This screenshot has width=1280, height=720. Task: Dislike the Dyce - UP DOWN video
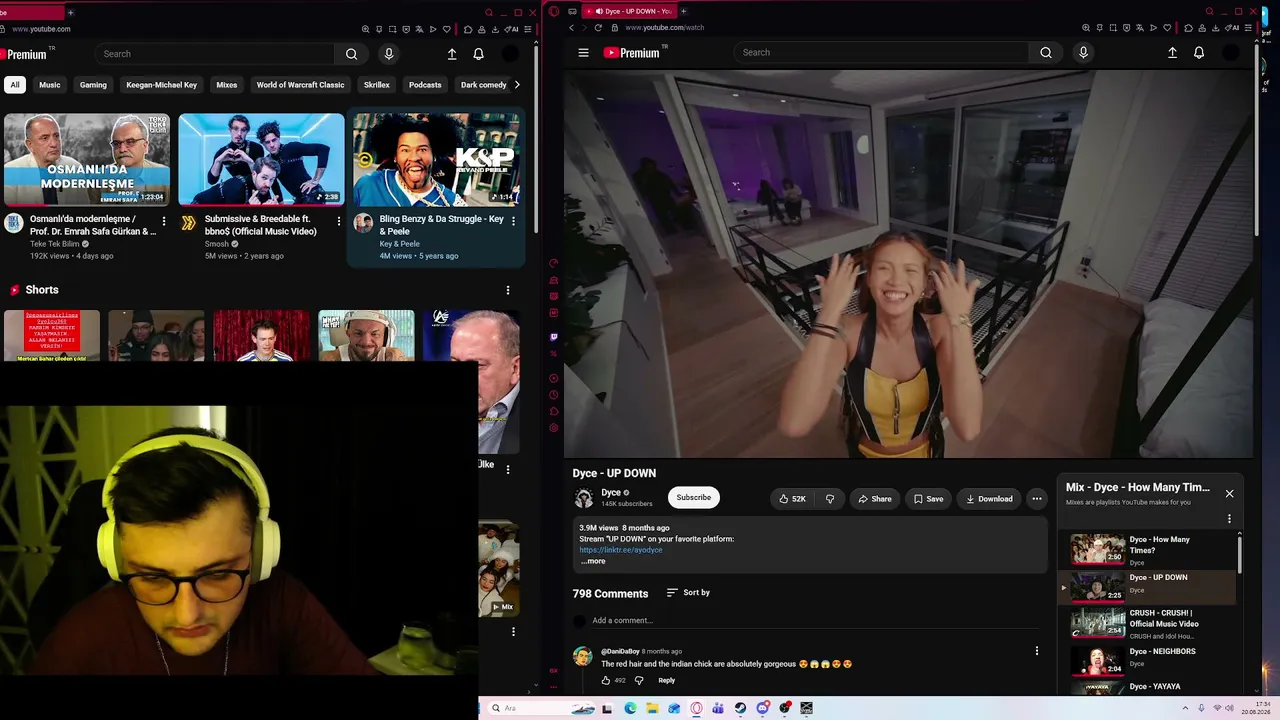click(x=830, y=499)
